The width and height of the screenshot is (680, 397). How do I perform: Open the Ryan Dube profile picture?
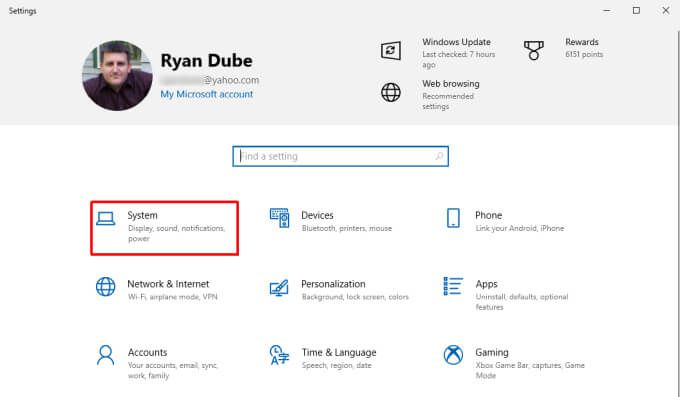coord(117,75)
